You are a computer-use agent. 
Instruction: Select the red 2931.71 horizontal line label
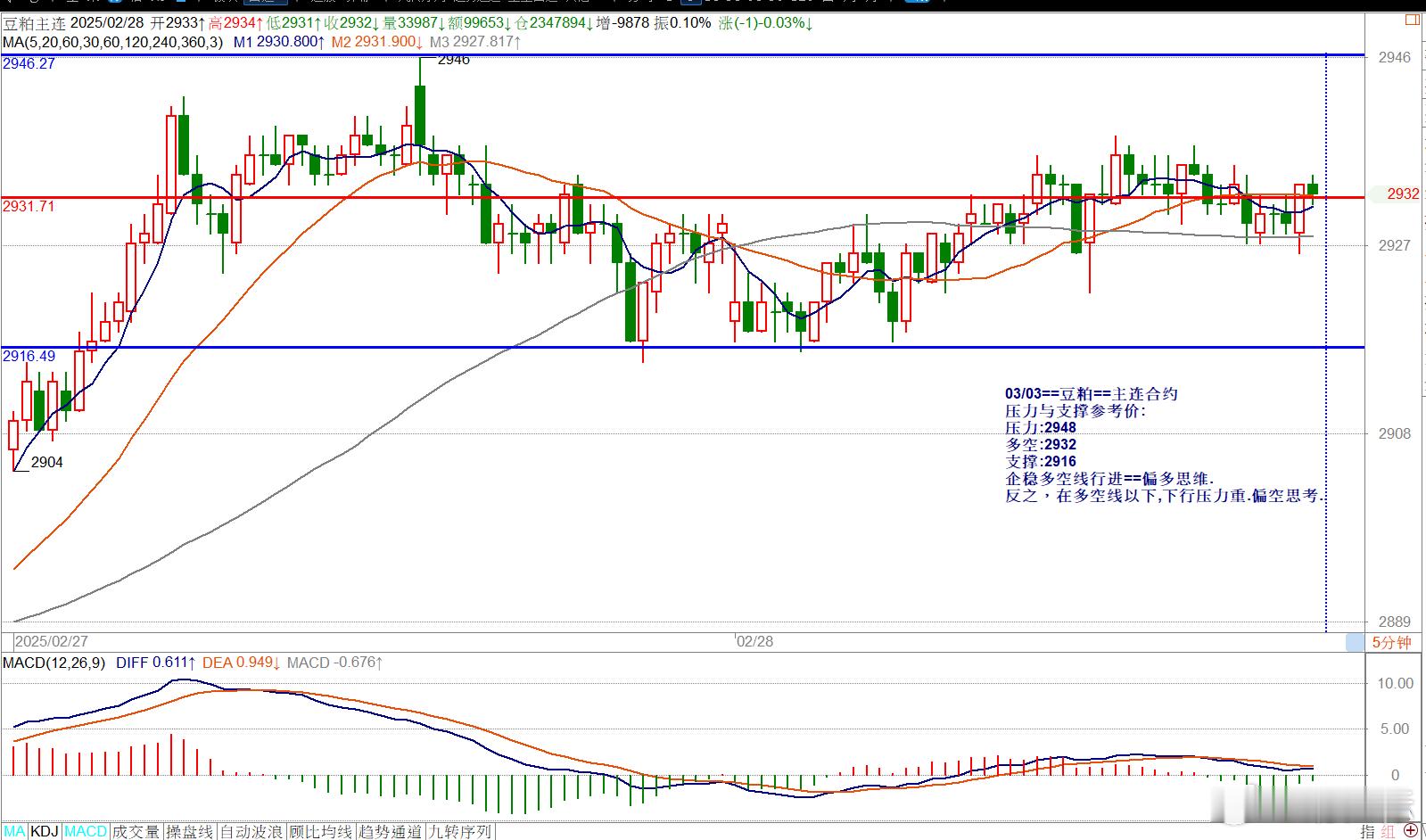pyautogui.click(x=29, y=206)
